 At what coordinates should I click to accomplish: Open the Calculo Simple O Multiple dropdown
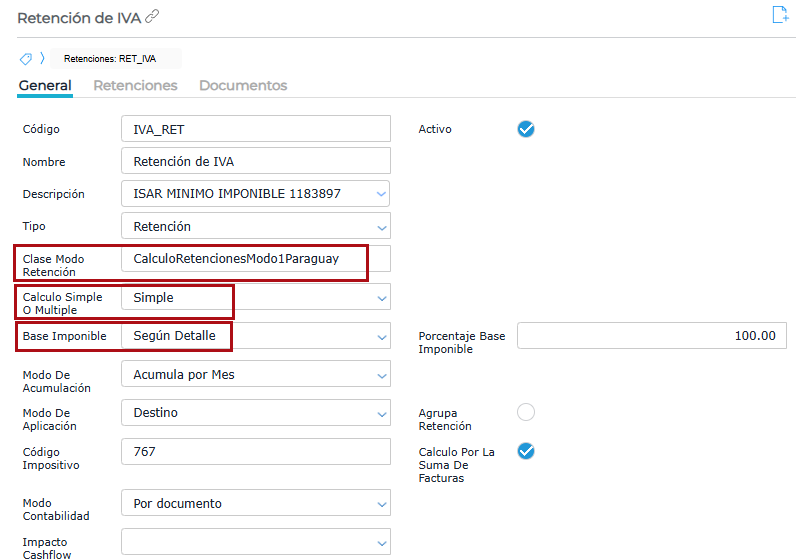coord(380,298)
